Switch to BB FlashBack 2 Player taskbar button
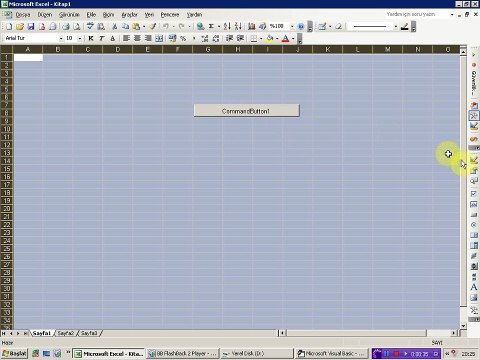 point(183,354)
